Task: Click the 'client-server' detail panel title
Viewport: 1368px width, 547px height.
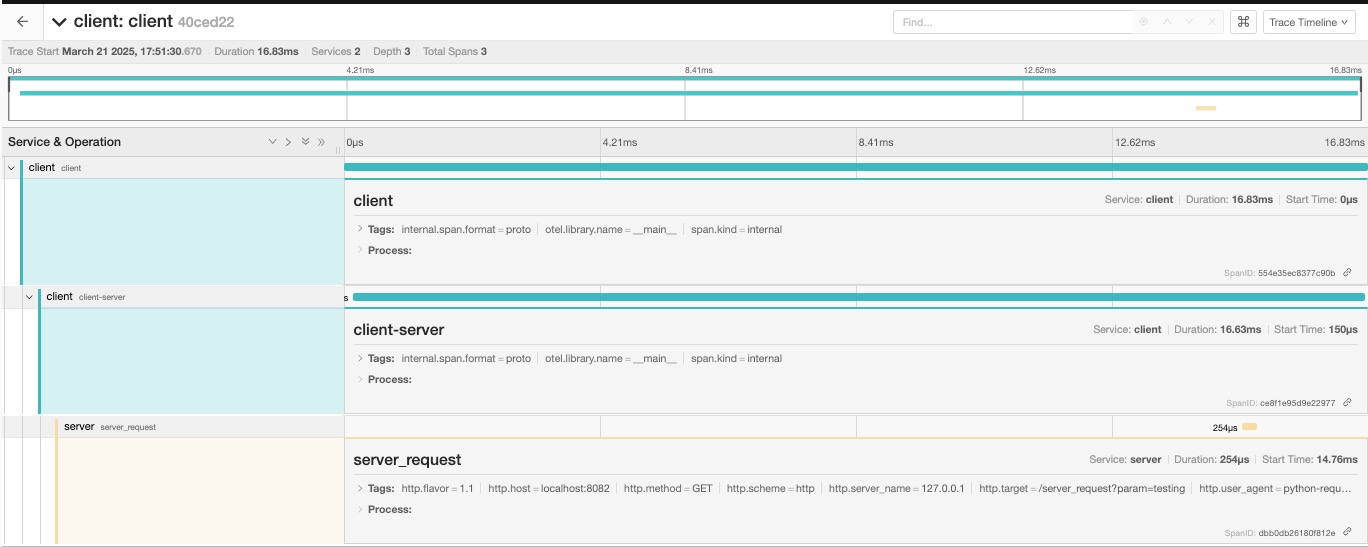Action: tap(399, 329)
